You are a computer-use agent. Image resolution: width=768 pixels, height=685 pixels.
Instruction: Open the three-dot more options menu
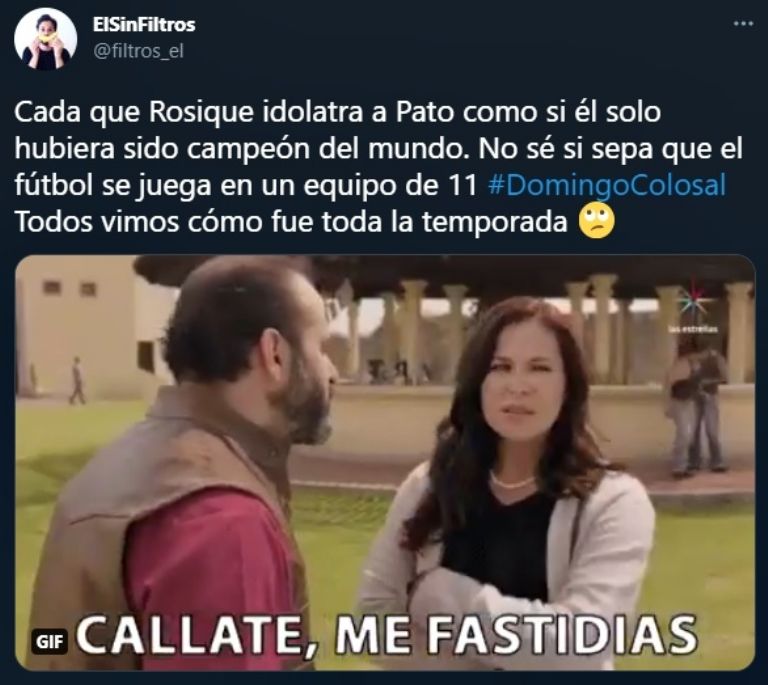tap(743, 24)
